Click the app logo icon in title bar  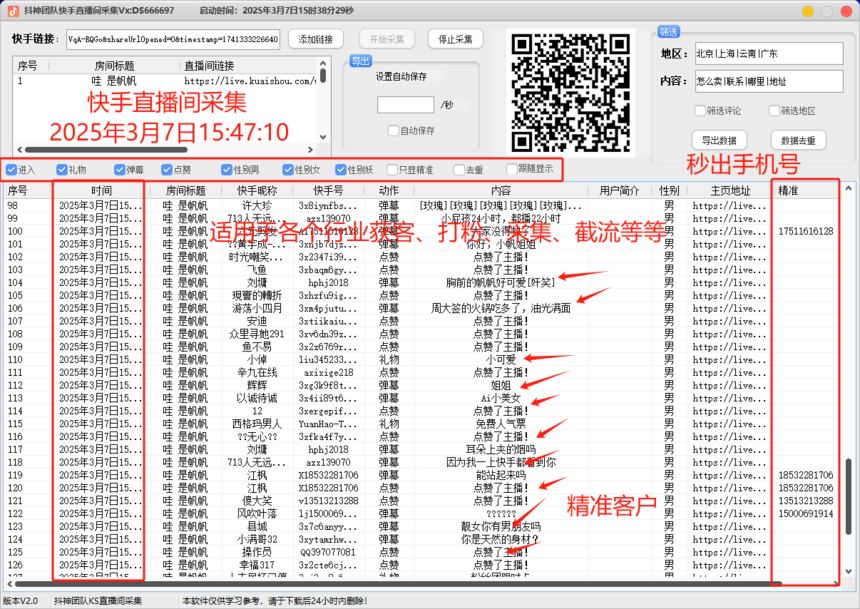coord(13,10)
